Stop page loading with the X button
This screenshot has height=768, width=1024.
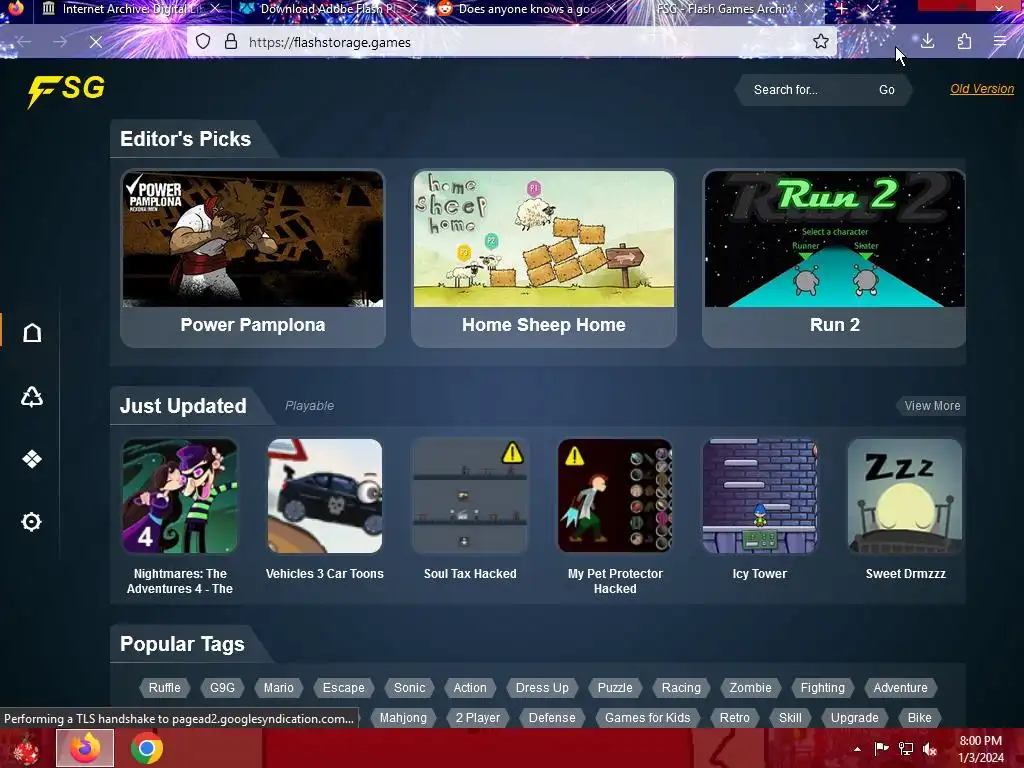coord(96,42)
